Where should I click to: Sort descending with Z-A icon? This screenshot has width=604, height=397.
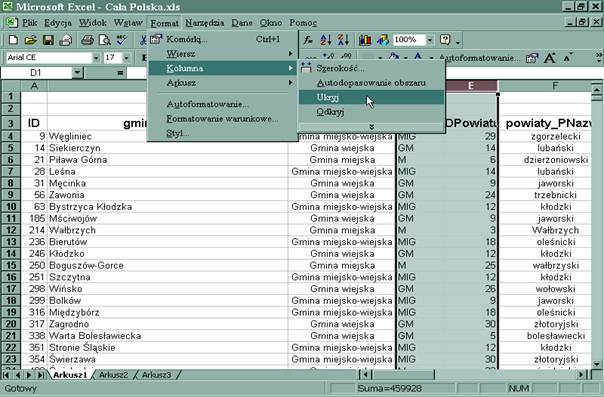pos(343,40)
